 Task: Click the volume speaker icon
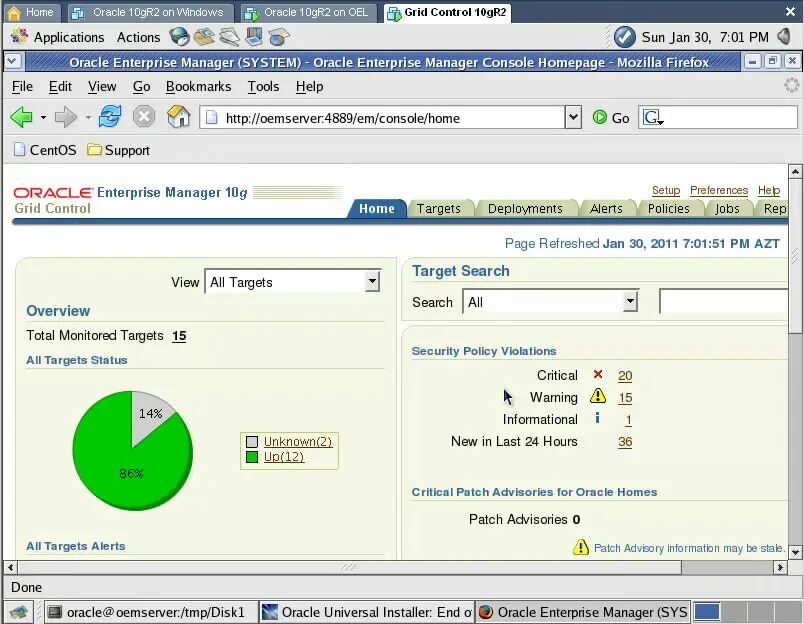785,36
